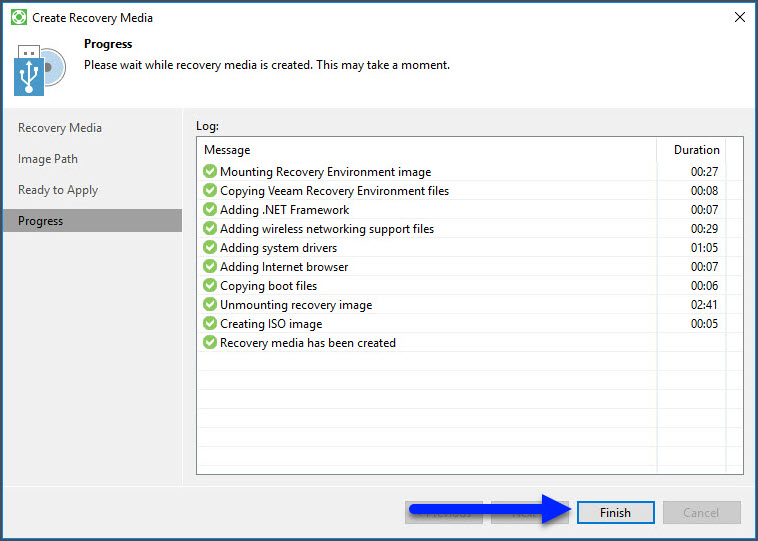Image resolution: width=758 pixels, height=541 pixels.
Task: Click success icon for Unmounting recovery image
Action: 210,305
